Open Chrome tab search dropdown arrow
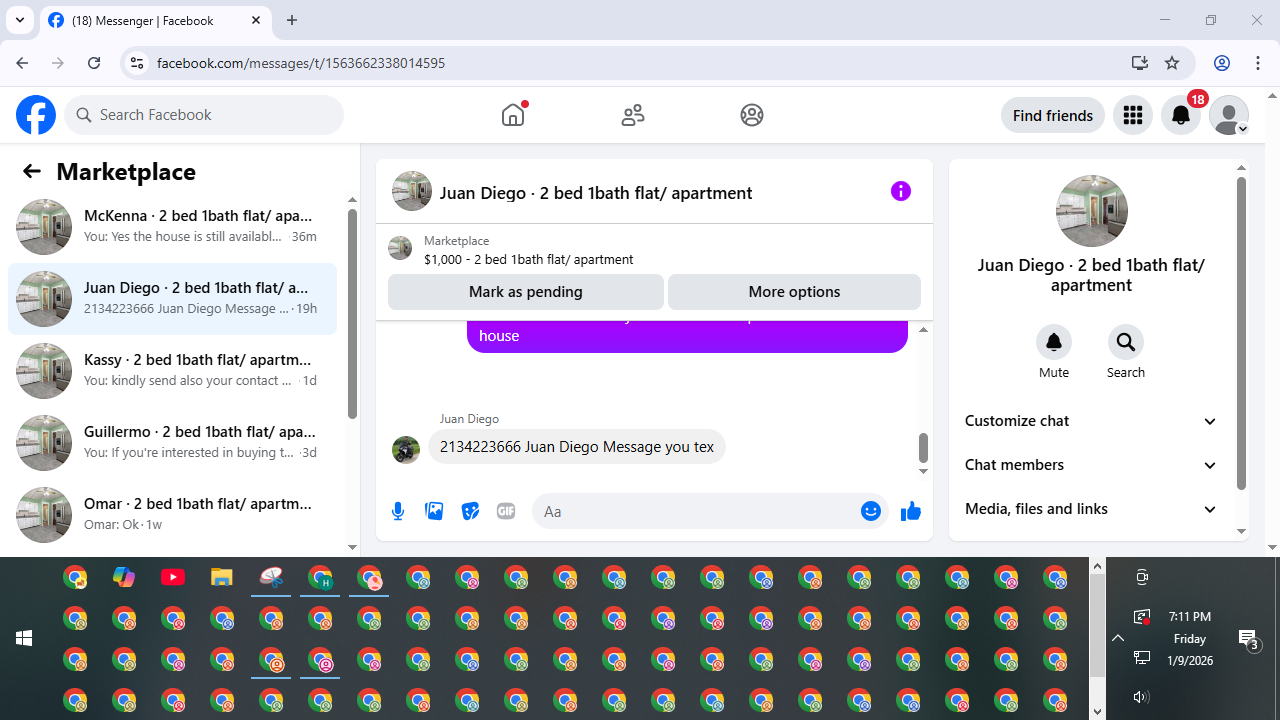This screenshot has width=1280, height=720. click(x=20, y=20)
